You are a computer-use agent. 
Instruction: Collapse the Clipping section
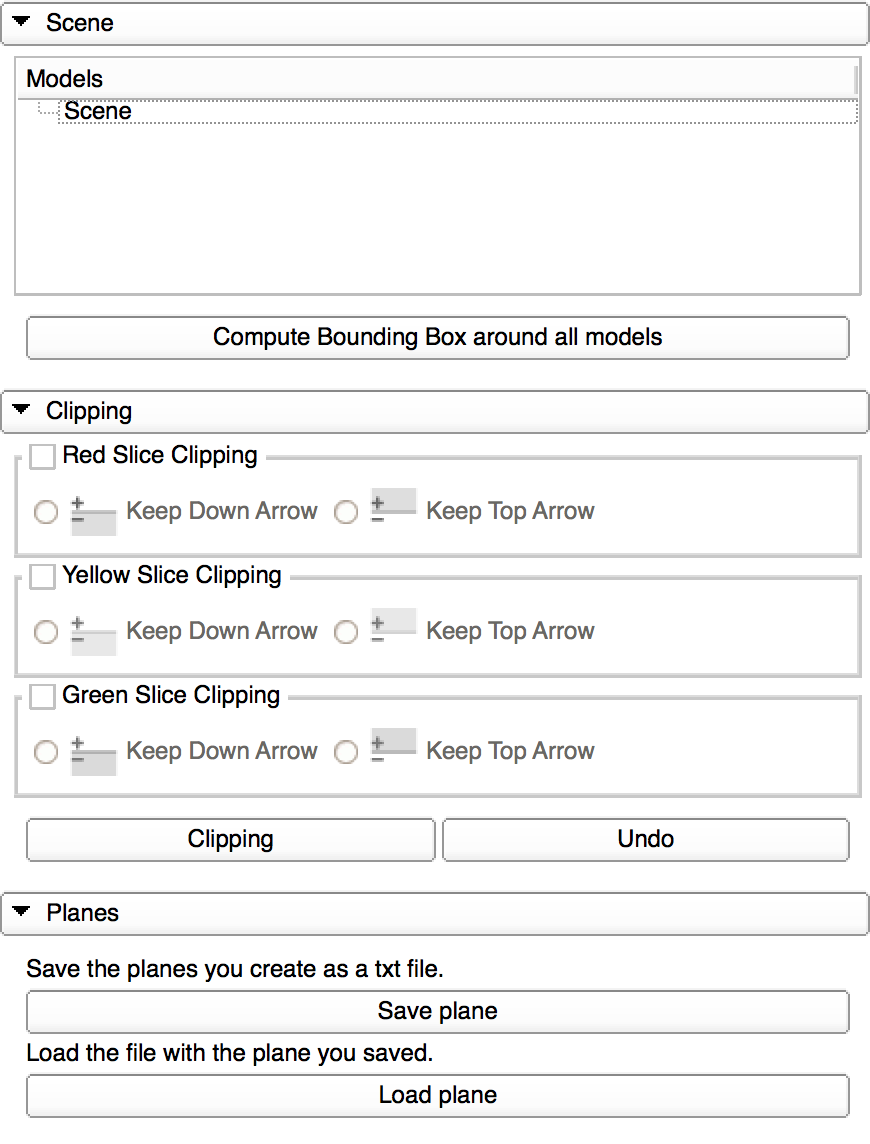21,410
